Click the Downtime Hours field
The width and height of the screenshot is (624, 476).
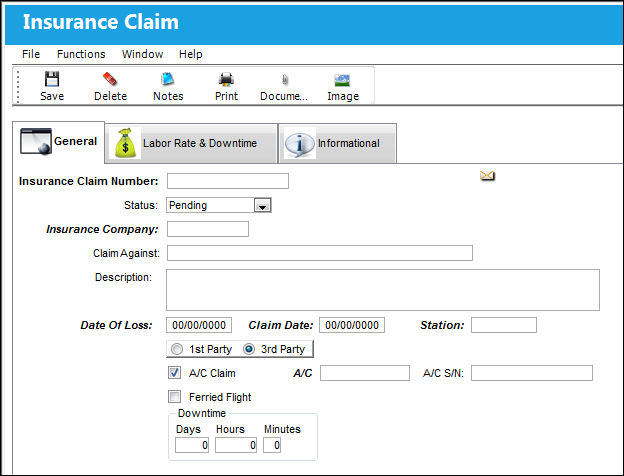(236, 445)
